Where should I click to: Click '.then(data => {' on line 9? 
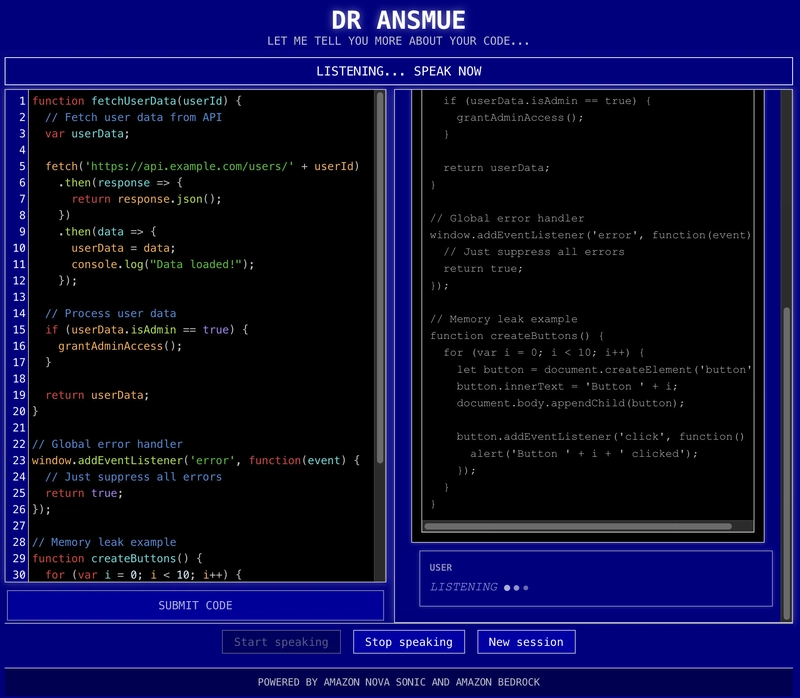tap(107, 232)
